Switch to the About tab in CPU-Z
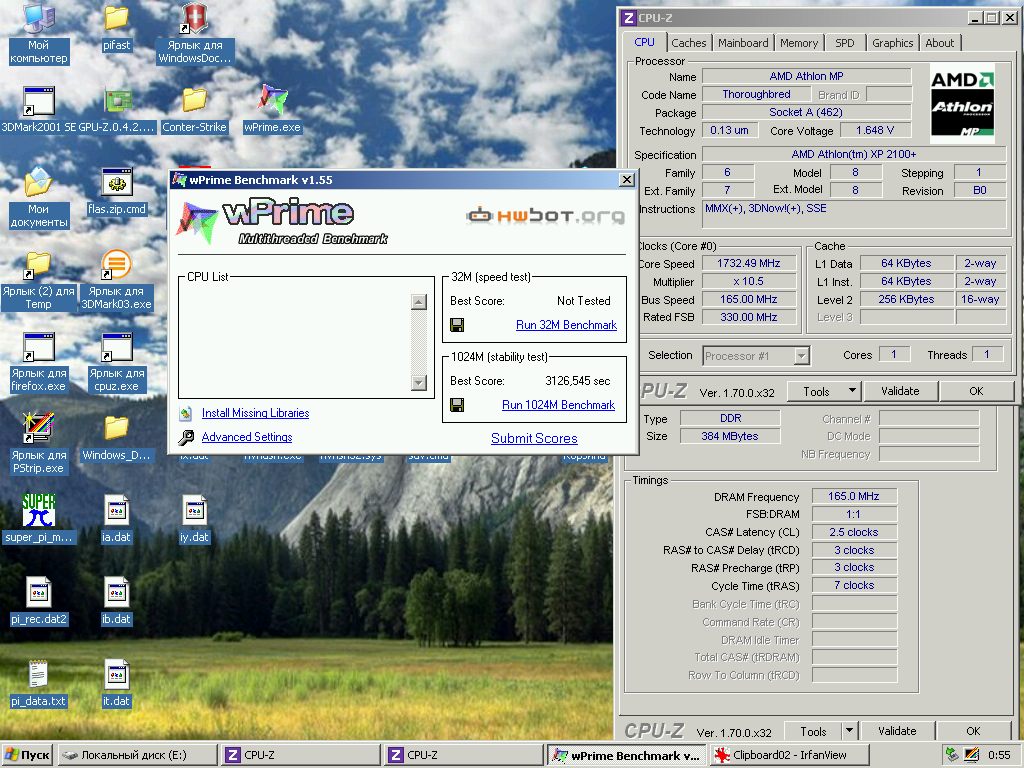1024x768 pixels. [940, 43]
